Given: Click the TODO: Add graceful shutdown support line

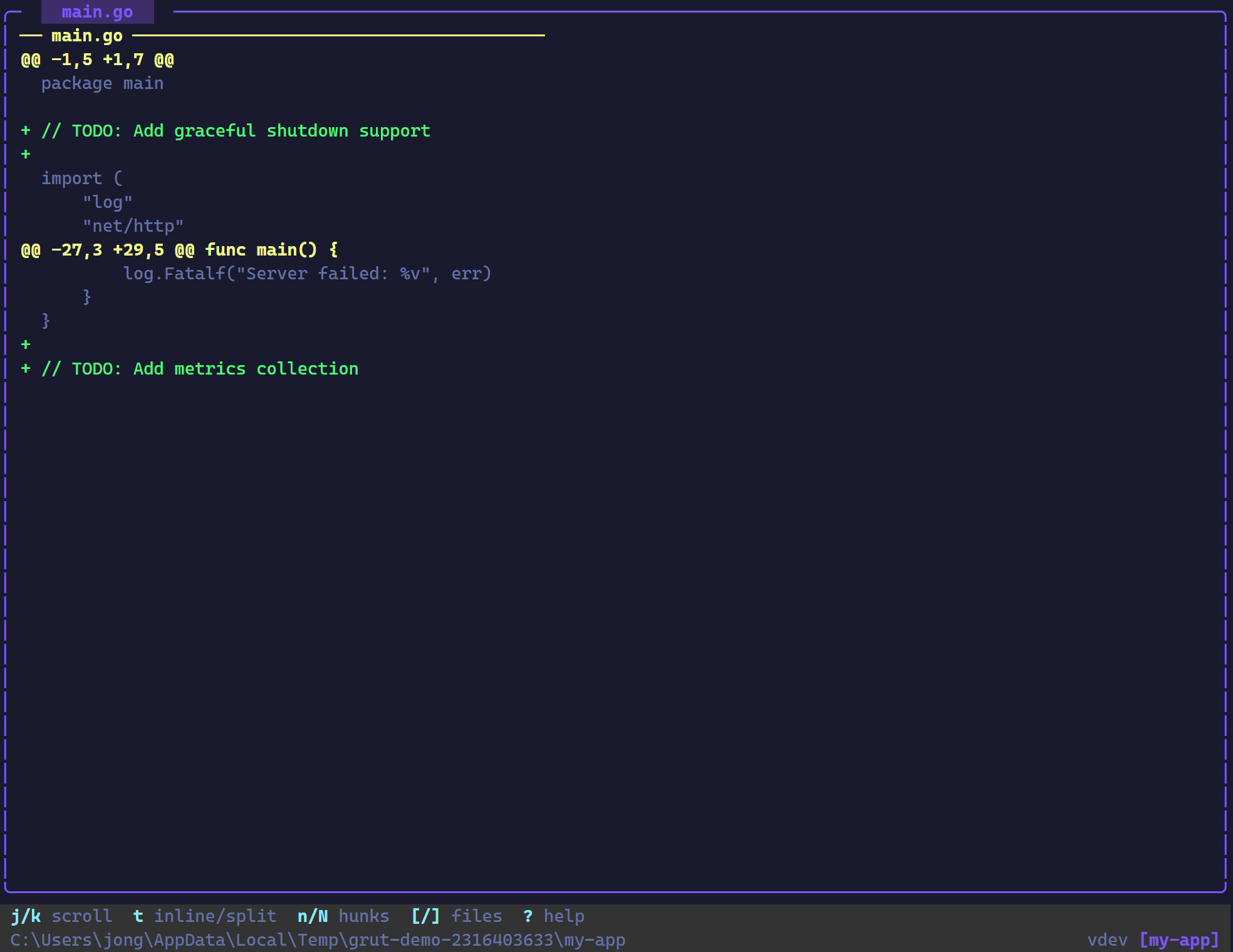Looking at the screenshot, I should (236, 130).
